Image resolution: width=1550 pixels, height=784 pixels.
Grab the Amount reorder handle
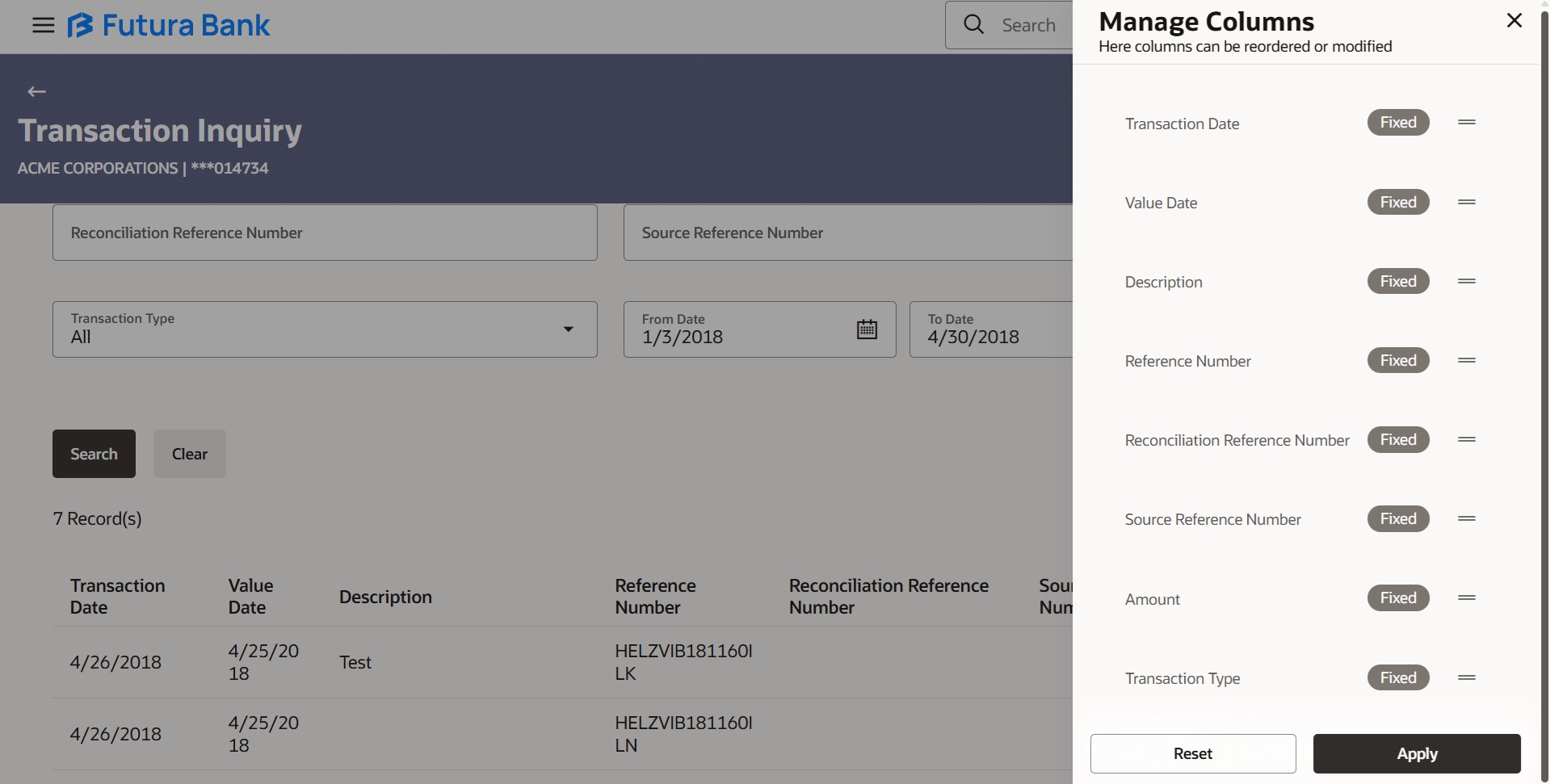(1467, 597)
